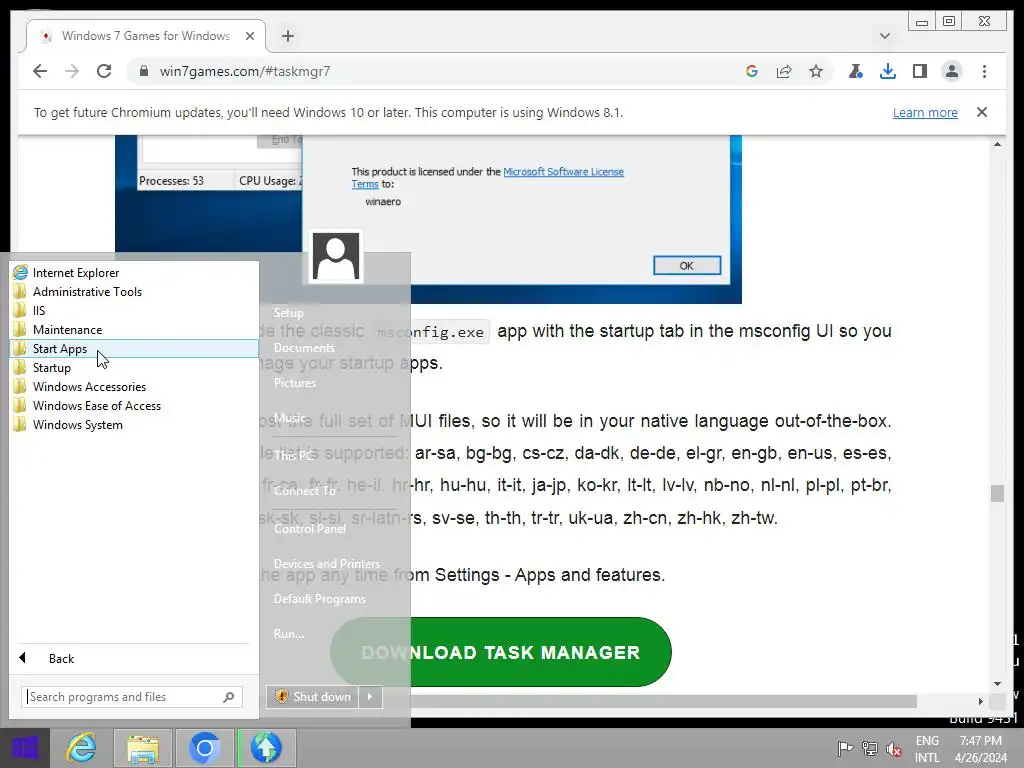The width and height of the screenshot is (1024, 768).
Task: Open the Windows Accessories folder
Action: (x=134, y=386)
